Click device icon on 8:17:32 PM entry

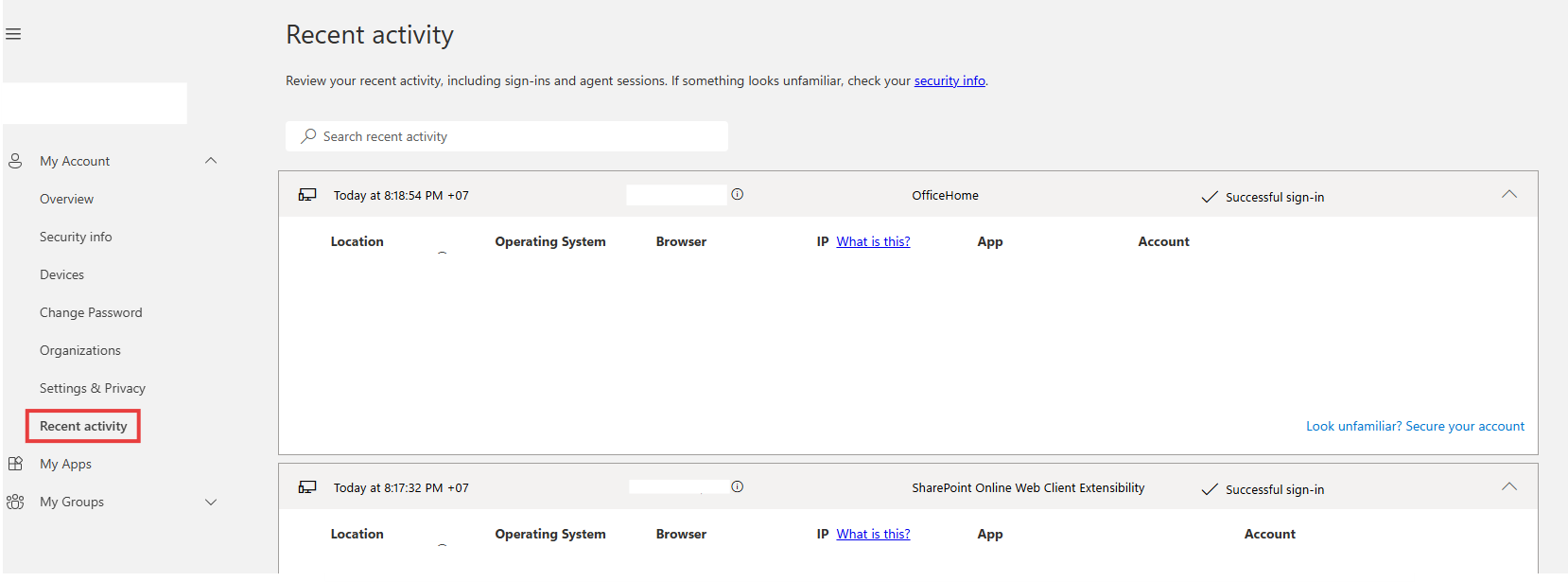pyautogui.click(x=307, y=487)
